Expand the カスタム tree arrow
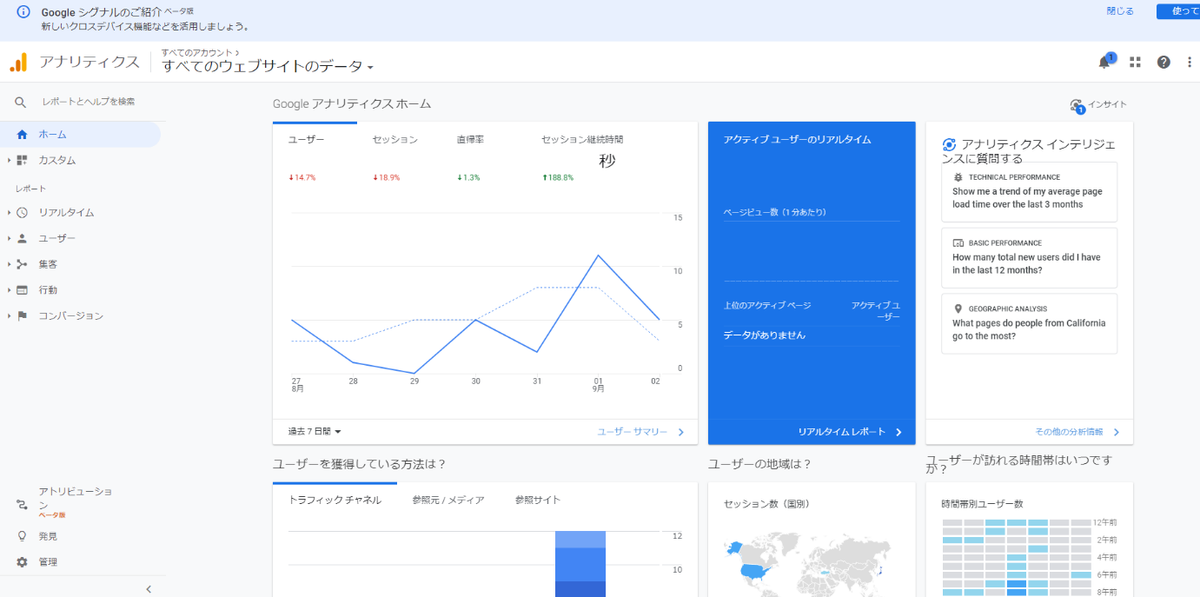This screenshot has height=597, width=1200. [x=8, y=160]
